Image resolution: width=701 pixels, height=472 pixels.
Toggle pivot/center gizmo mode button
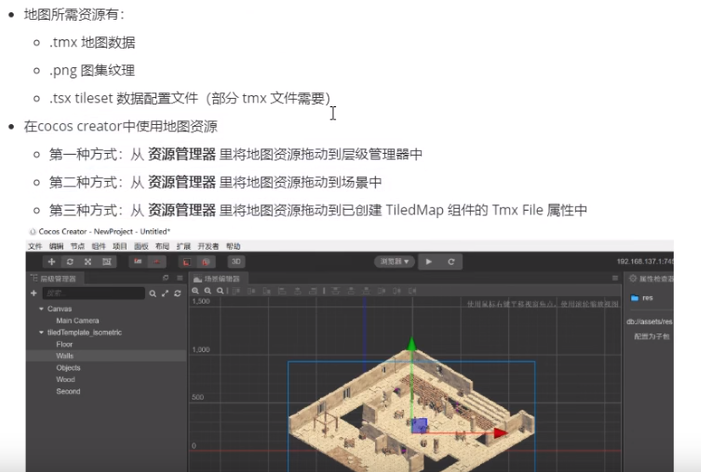[x=138, y=262]
